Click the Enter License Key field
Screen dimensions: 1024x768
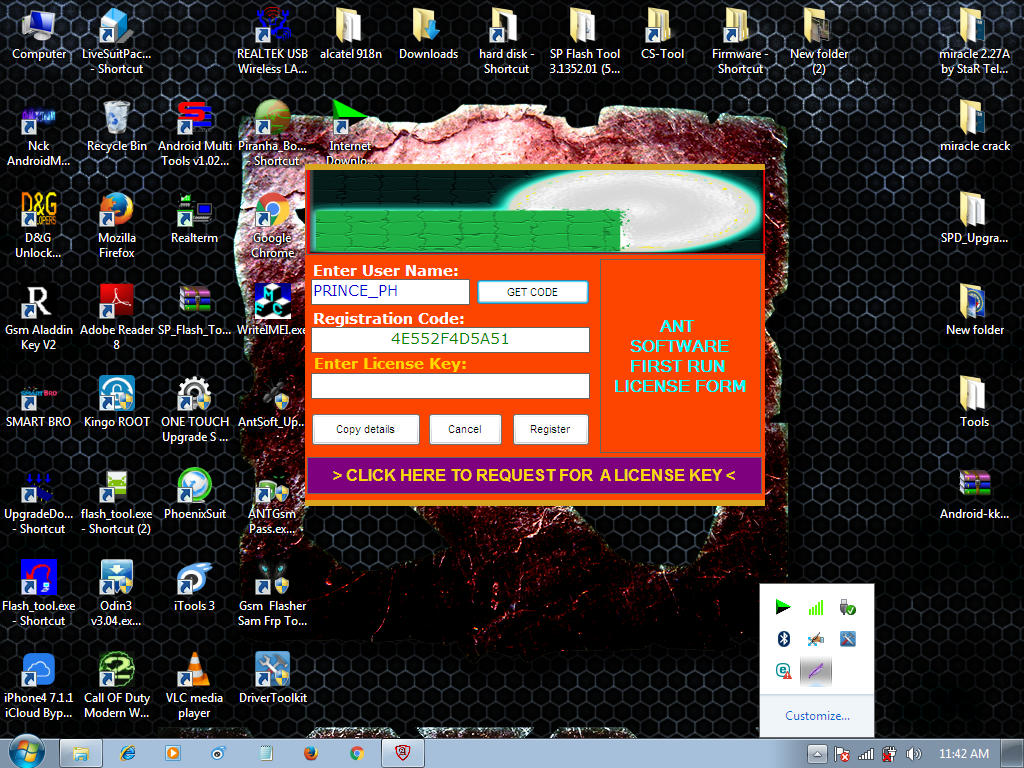coord(450,386)
